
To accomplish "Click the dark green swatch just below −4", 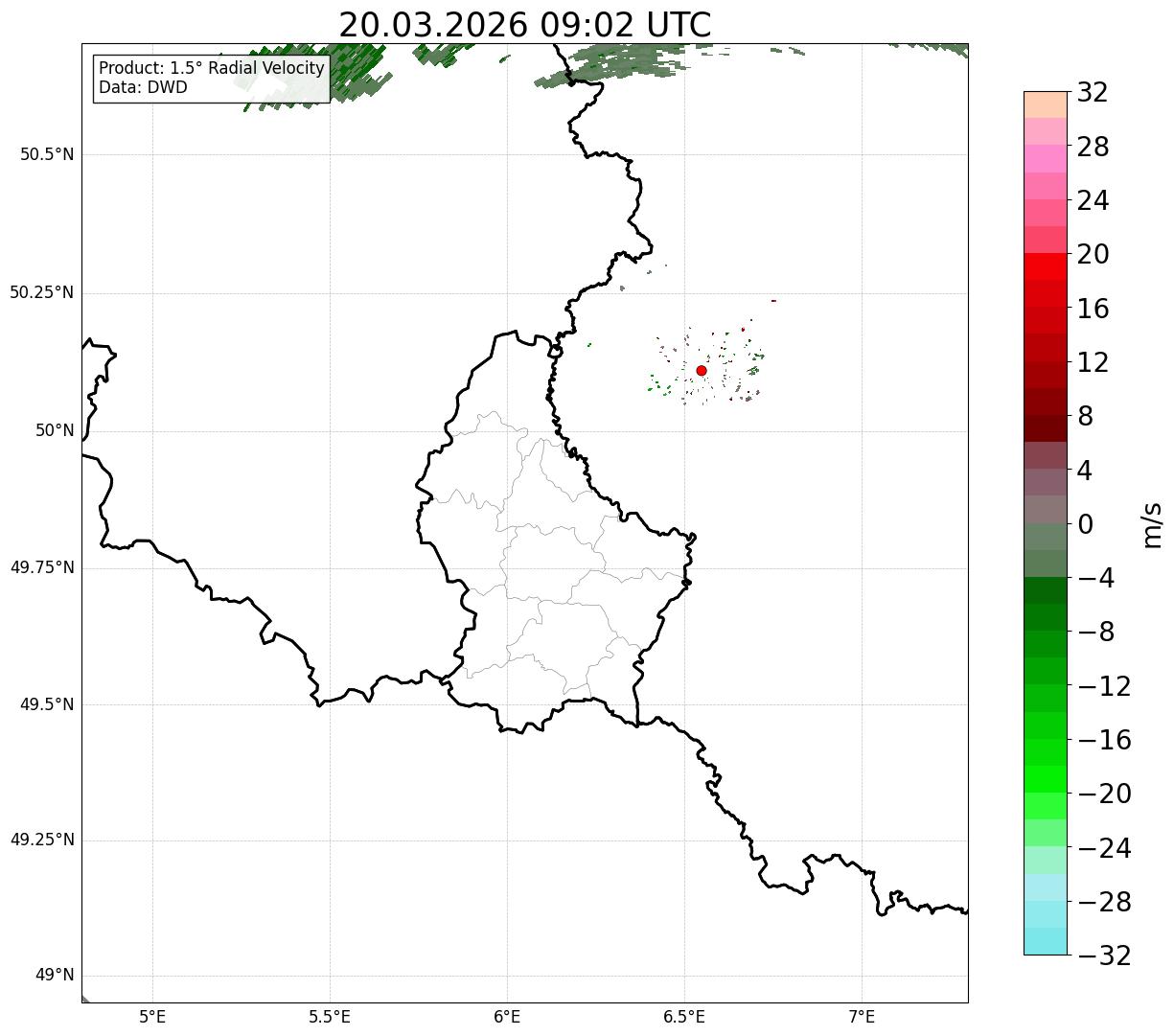I will [x=1046, y=590].
